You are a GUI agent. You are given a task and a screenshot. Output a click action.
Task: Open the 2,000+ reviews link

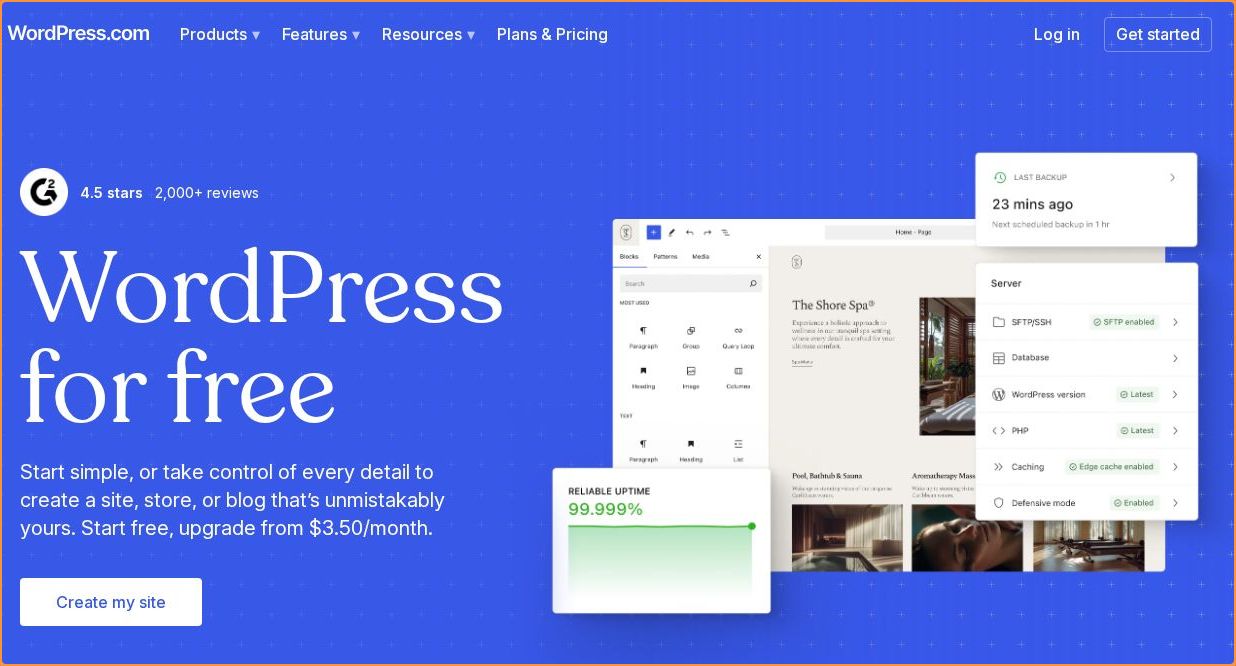click(207, 193)
